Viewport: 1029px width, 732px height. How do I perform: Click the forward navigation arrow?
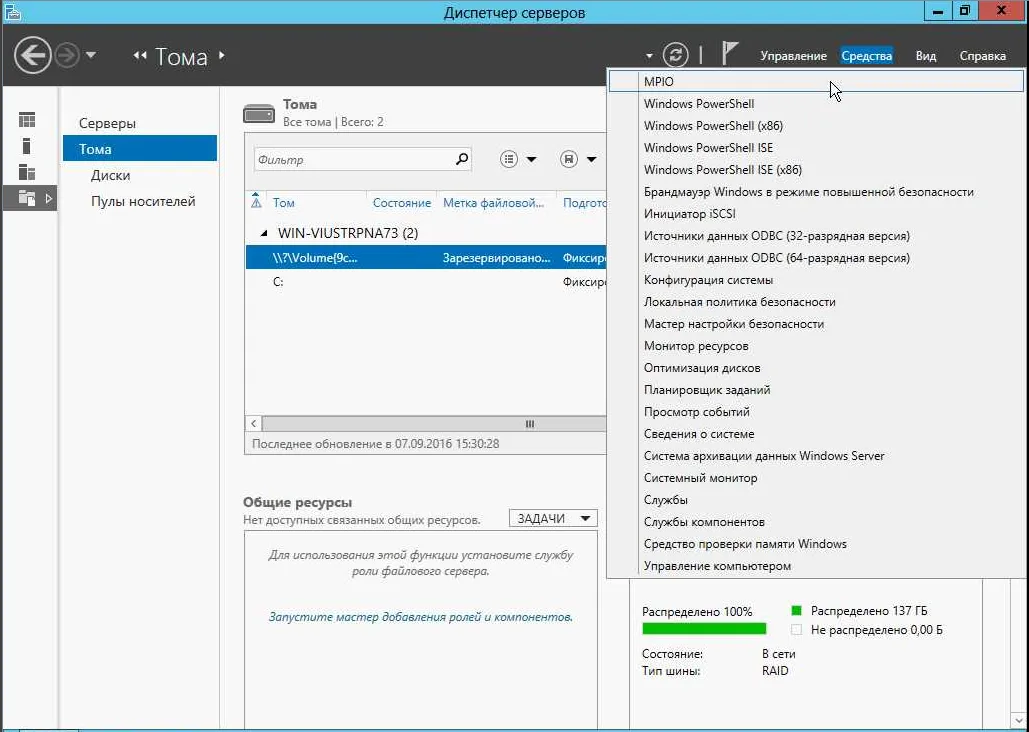[x=66, y=55]
